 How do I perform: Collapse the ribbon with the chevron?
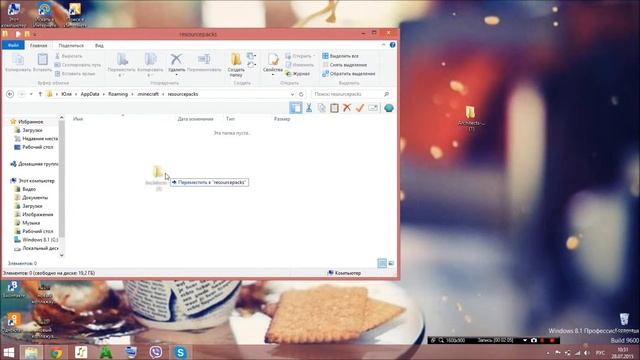click(x=383, y=45)
